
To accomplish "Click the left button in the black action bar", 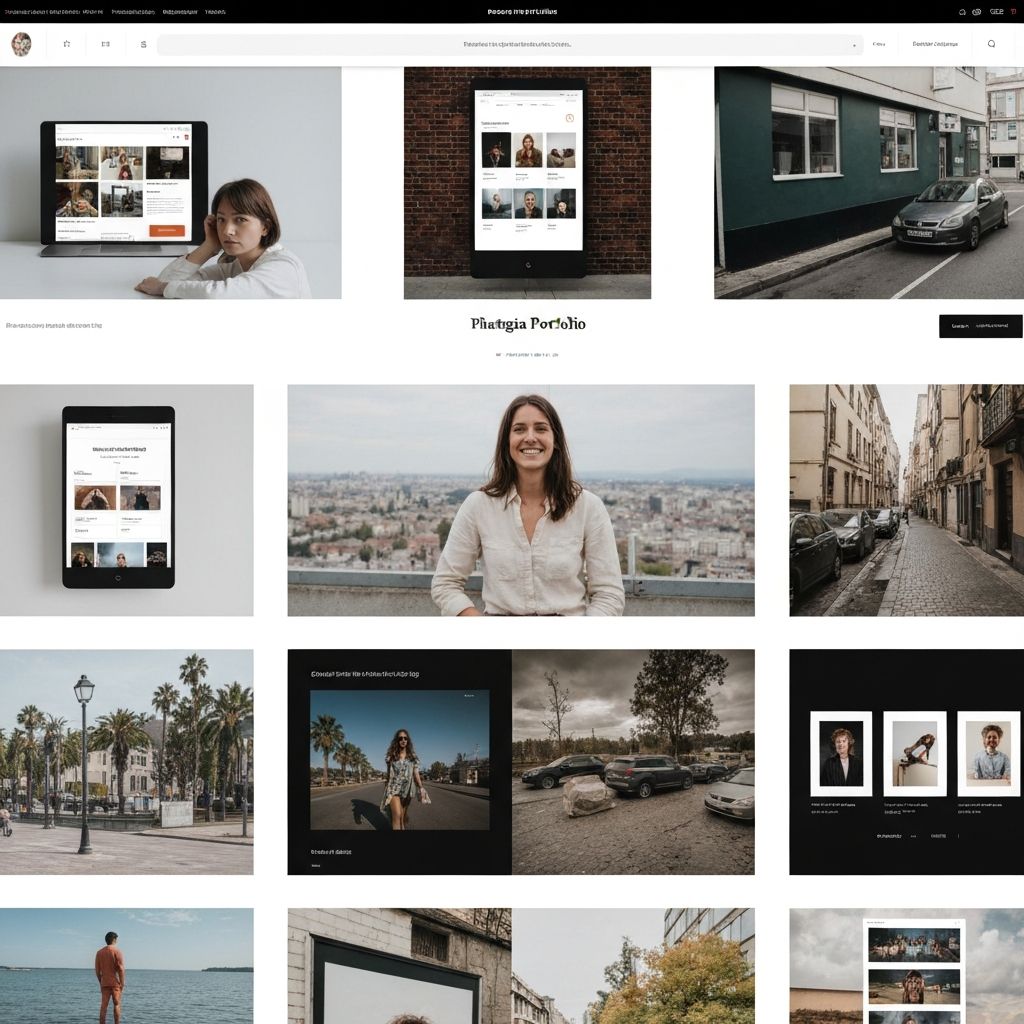I will pos(959,325).
